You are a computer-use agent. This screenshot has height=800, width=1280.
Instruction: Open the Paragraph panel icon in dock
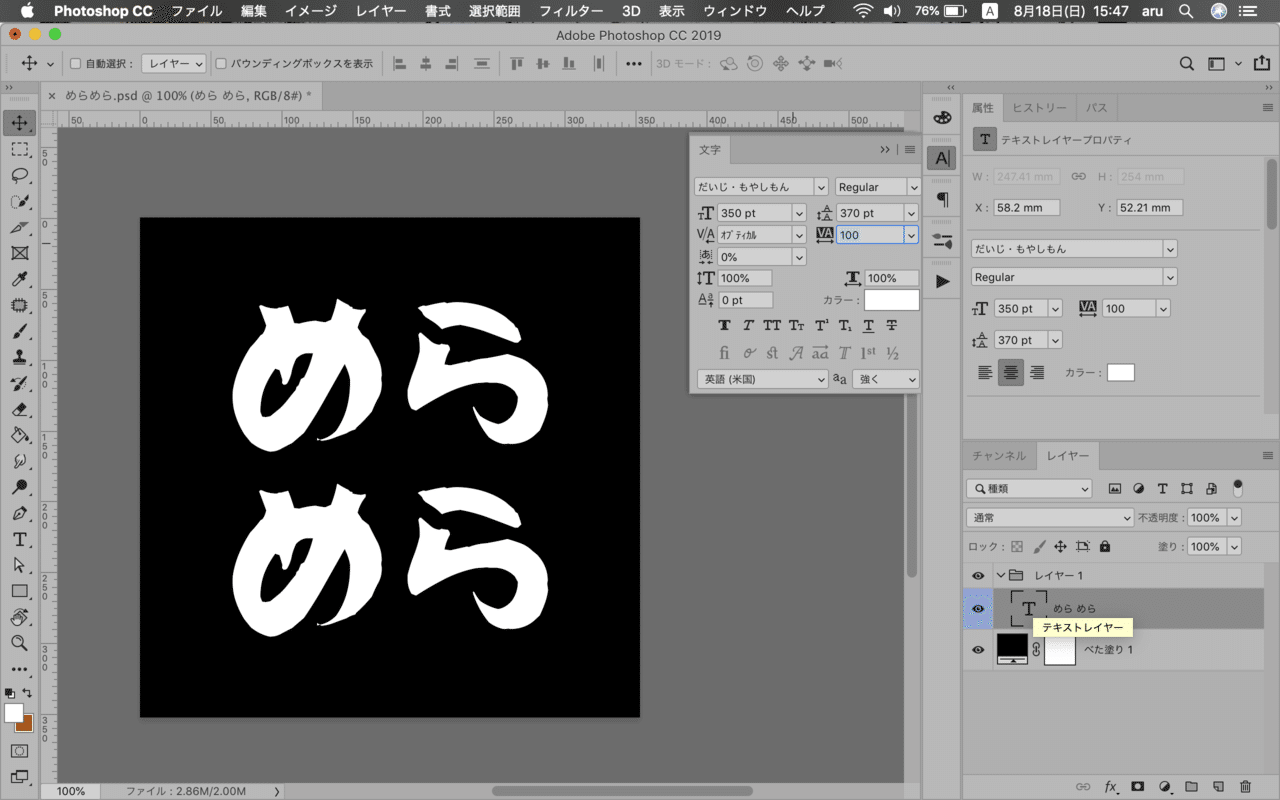(x=942, y=199)
